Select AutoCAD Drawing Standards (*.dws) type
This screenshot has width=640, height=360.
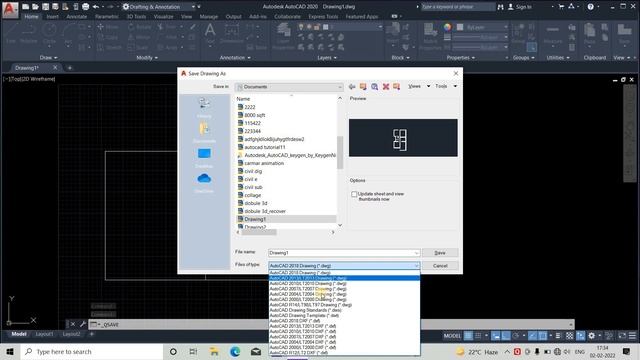(x=344, y=310)
